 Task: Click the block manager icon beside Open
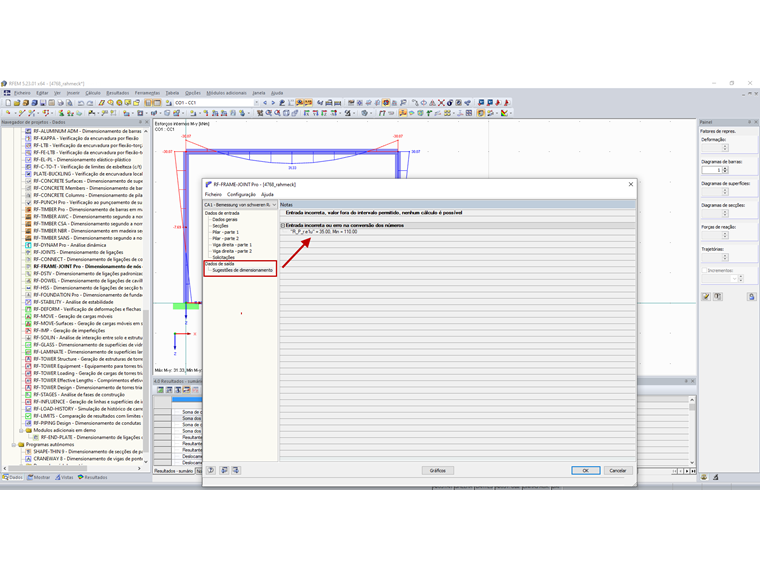tap(26, 103)
